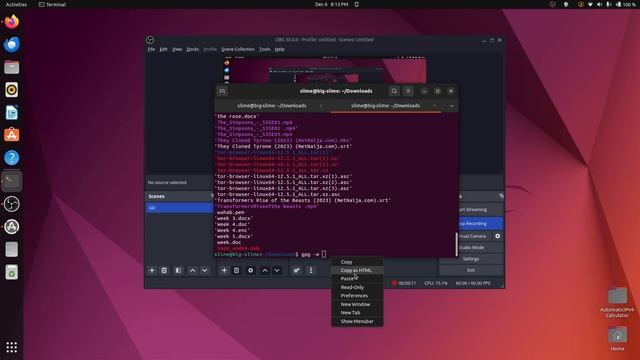Open the OBS Help menu
The height and width of the screenshot is (360, 640).
click(x=280, y=49)
